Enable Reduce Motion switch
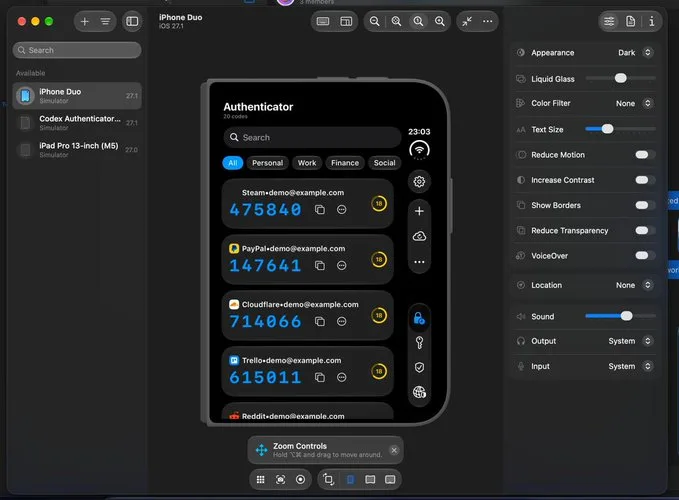This screenshot has width=679, height=500. tap(645, 155)
